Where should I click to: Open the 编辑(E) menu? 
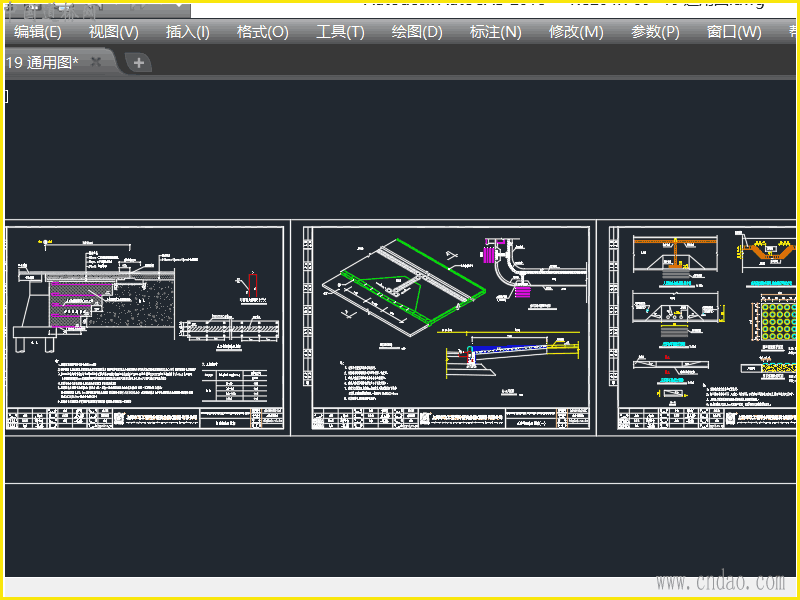point(37,32)
